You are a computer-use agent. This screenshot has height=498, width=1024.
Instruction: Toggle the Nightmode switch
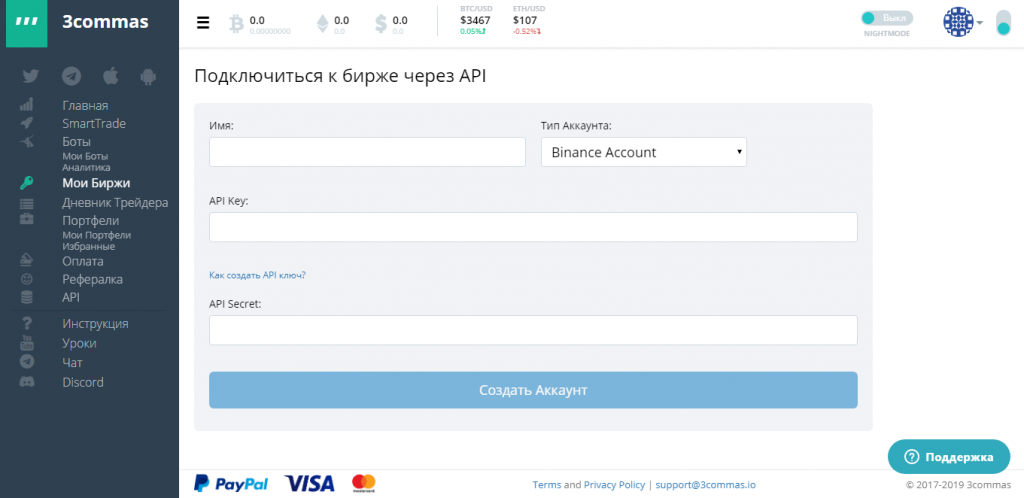coord(886,18)
